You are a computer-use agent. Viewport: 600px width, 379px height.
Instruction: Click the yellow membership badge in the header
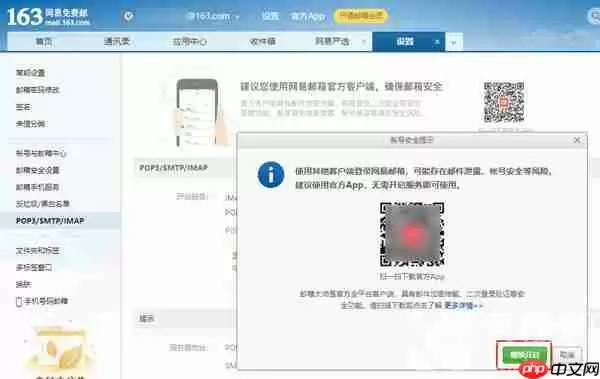pyautogui.click(x=361, y=16)
